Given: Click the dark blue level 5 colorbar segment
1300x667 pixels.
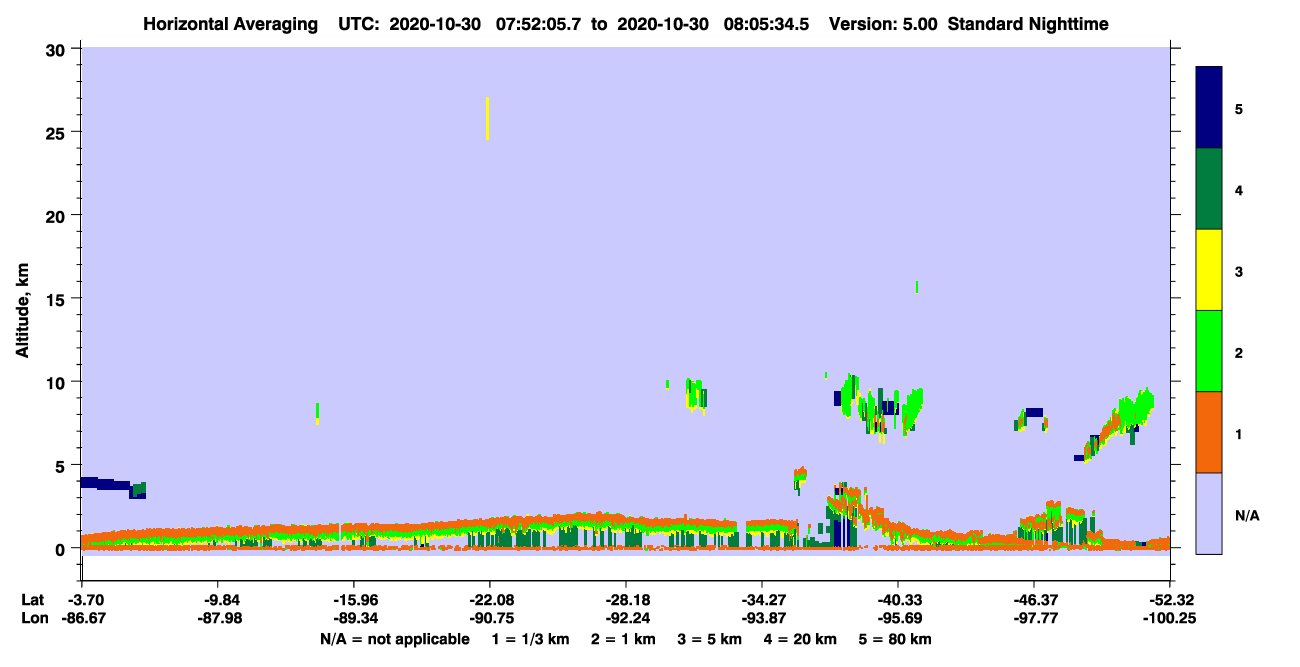Looking at the screenshot, I should pos(1209,108).
